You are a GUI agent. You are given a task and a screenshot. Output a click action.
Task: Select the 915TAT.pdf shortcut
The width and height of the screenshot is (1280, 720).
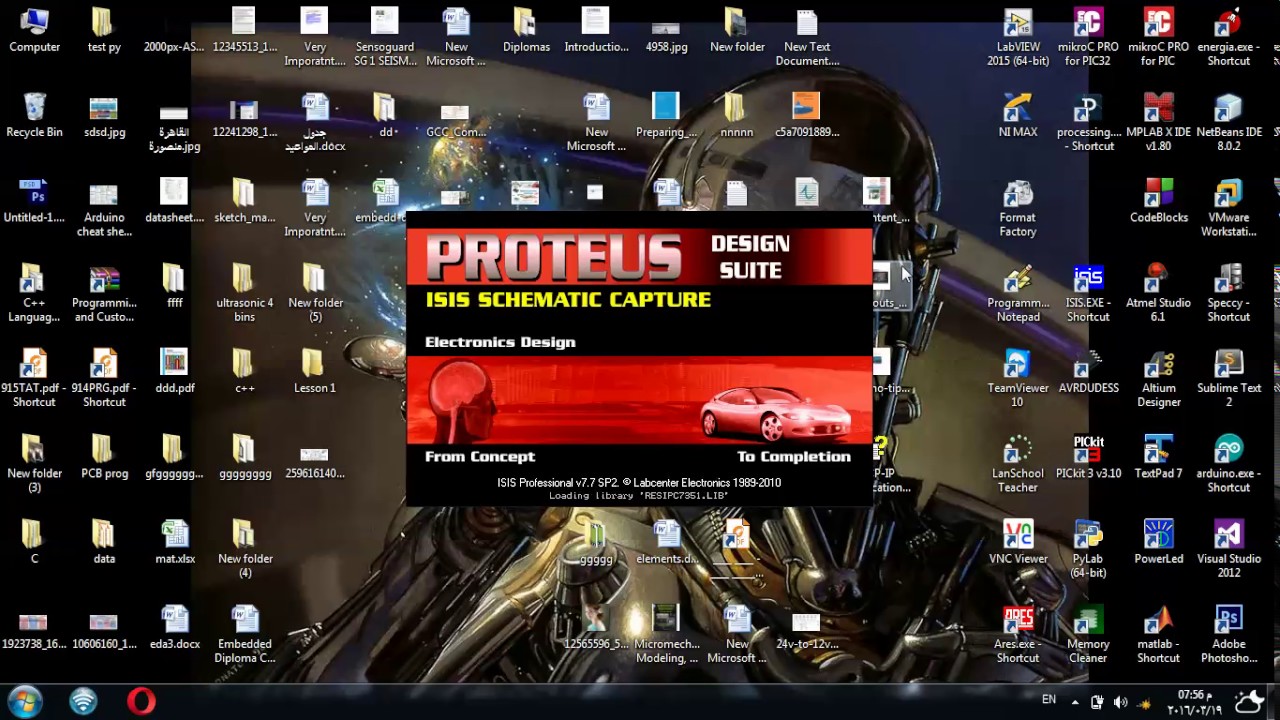click(x=34, y=379)
